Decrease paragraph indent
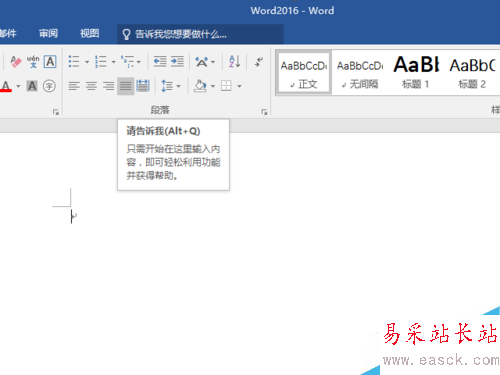This screenshot has width=500, height=375. (160, 62)
